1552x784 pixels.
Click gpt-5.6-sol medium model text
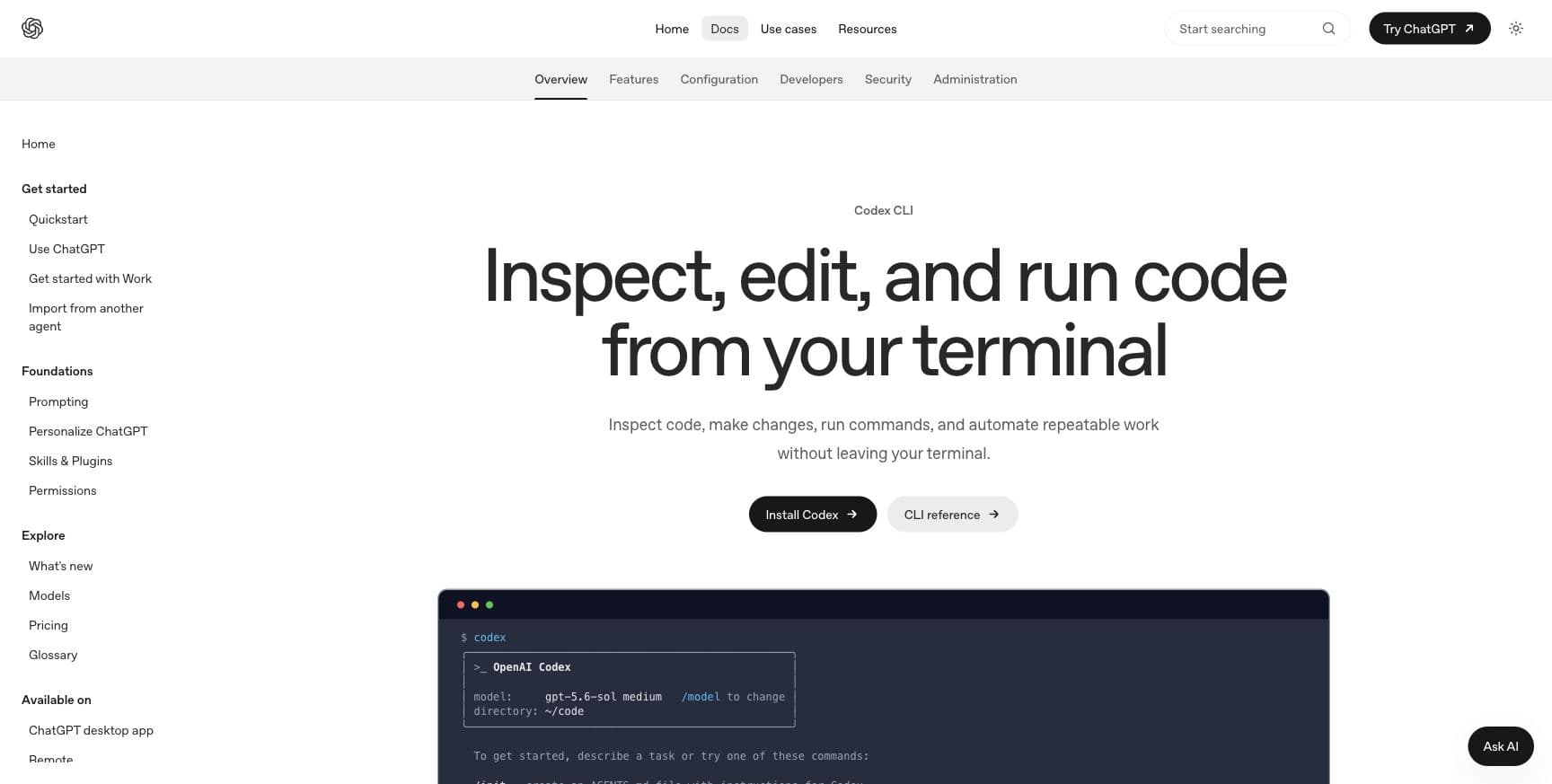[604, 697]
